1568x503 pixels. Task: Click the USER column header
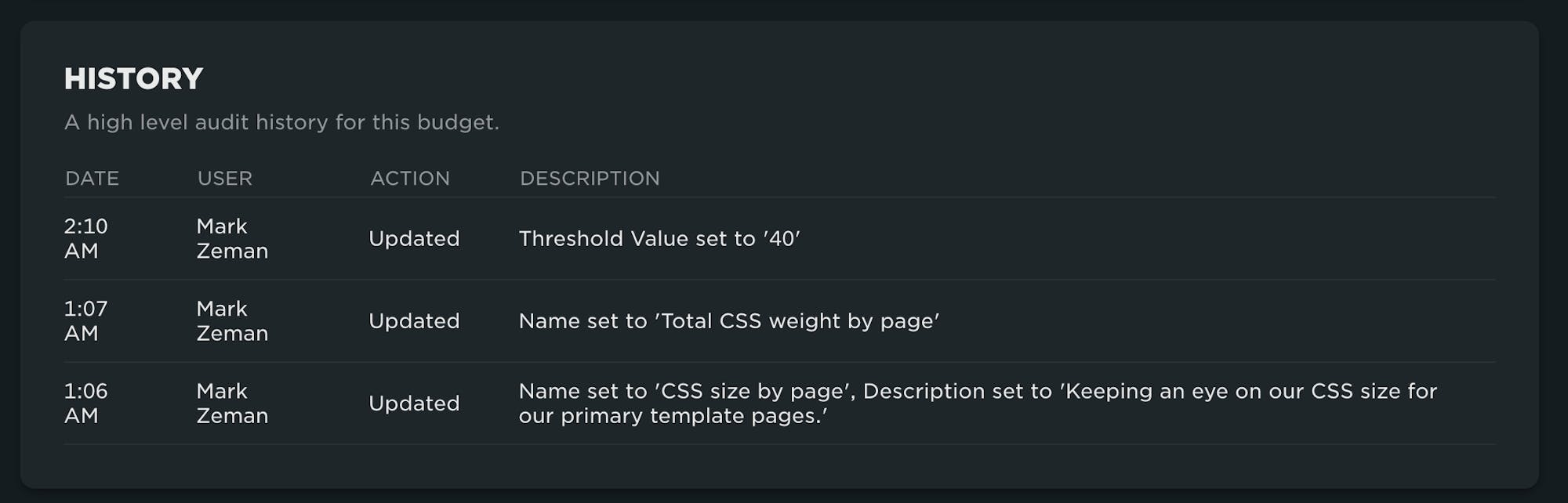point(225,179)
